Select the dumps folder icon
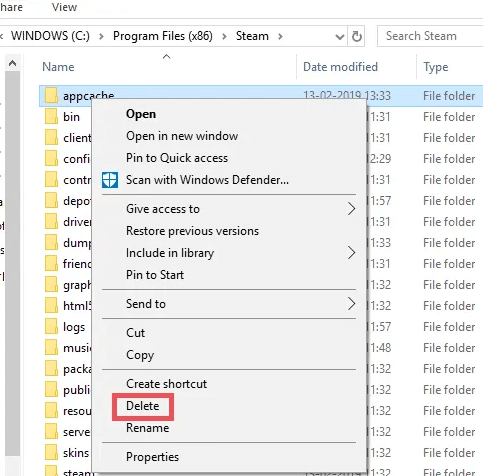The height and width of the screenshot is (476, 483). [51, 243]
